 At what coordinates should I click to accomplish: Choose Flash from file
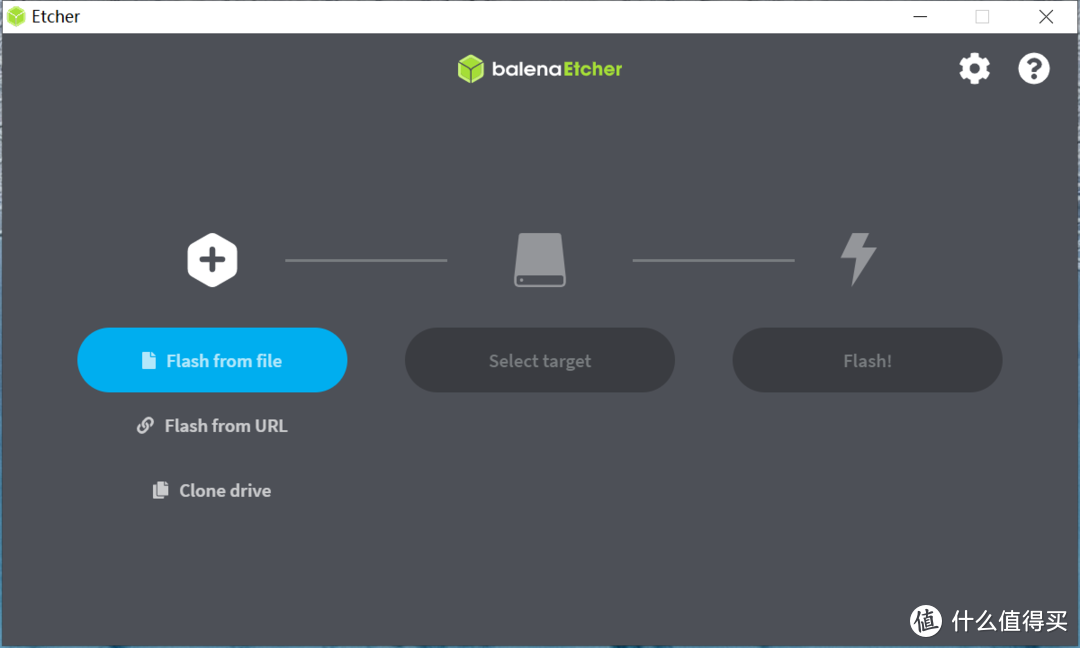coord(212,360)
